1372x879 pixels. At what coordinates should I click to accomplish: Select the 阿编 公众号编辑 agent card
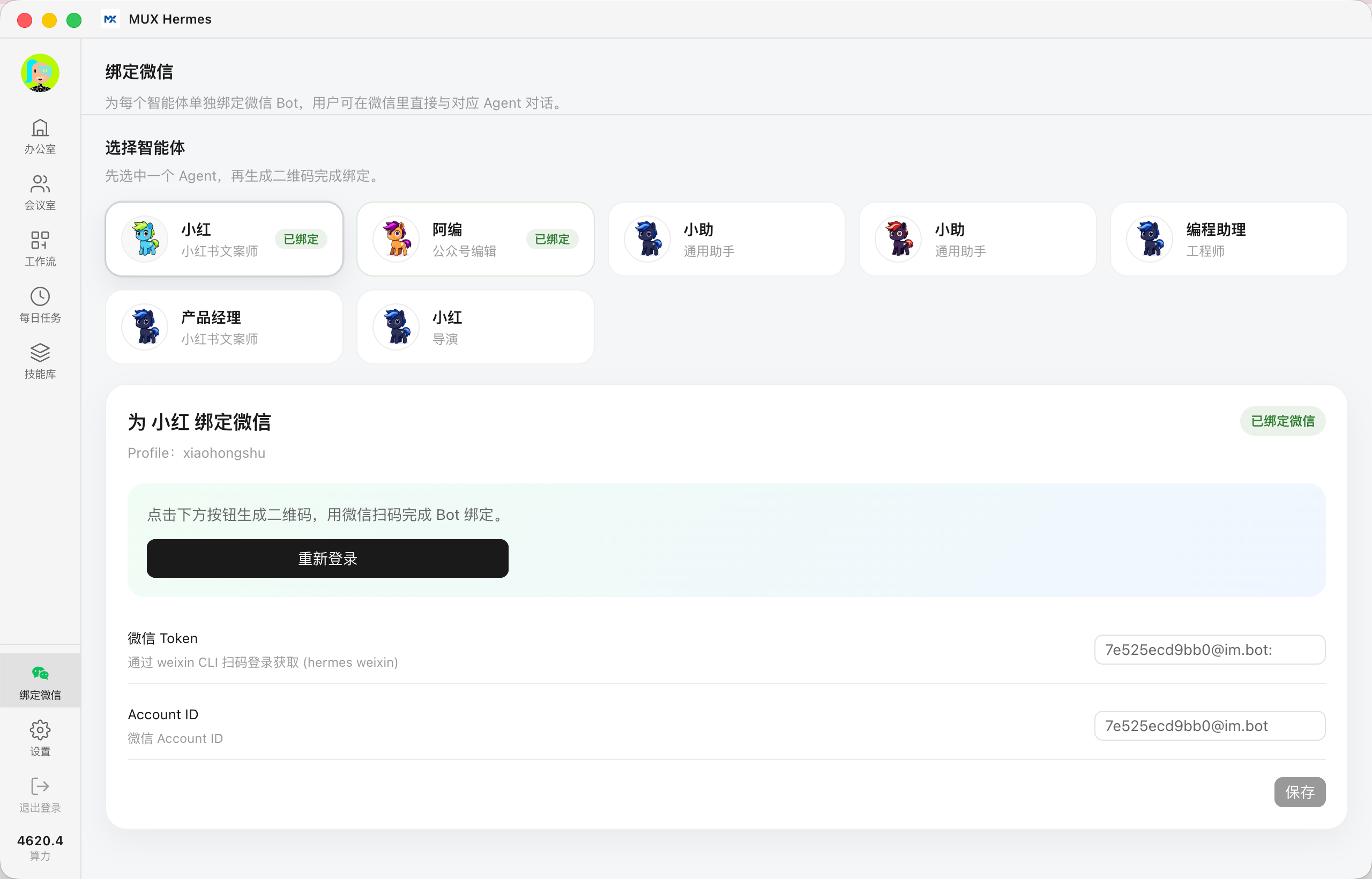pyautogui.click(x=475, y=239)
